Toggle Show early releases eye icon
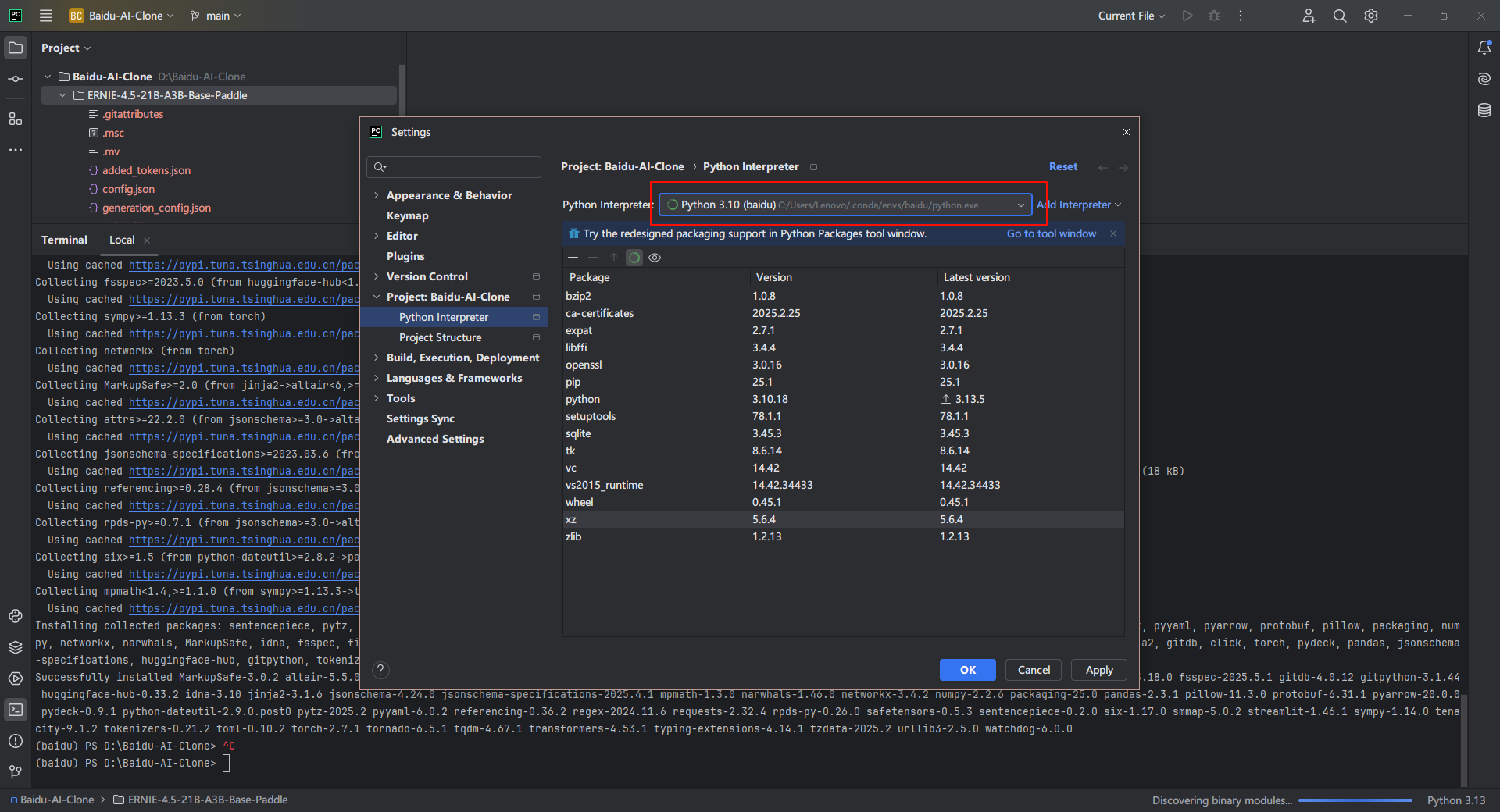1500x812 pixels. (655, 258)
